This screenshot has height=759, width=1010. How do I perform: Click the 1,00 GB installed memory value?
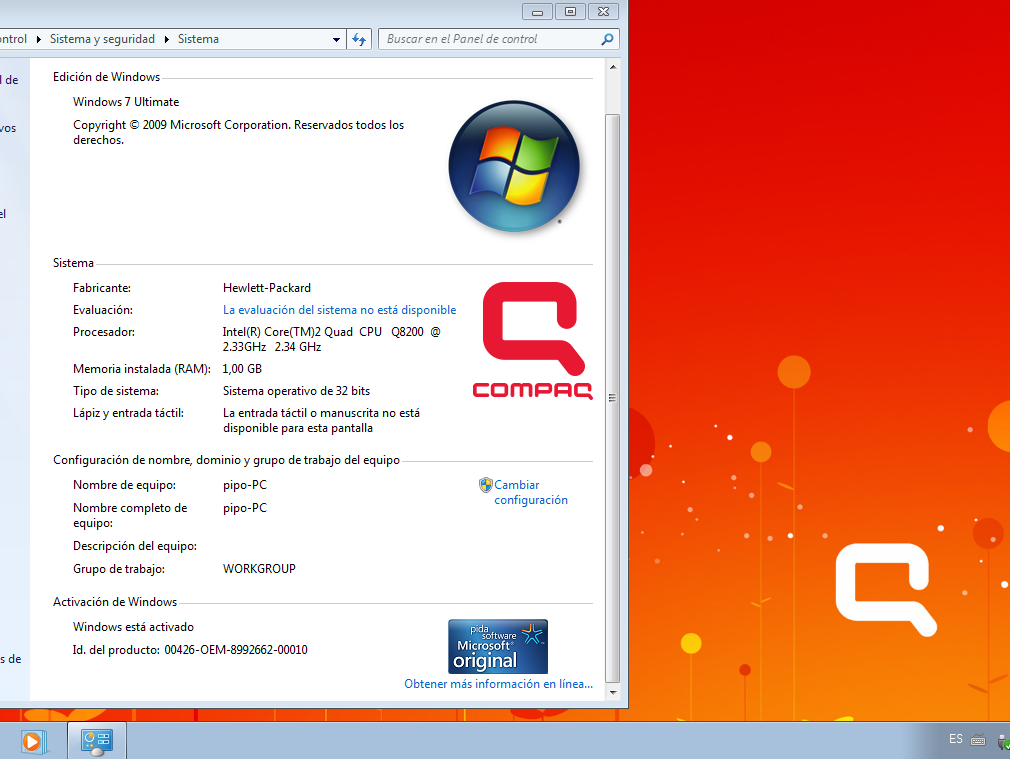pyautogui.click(x=242, y=369)
